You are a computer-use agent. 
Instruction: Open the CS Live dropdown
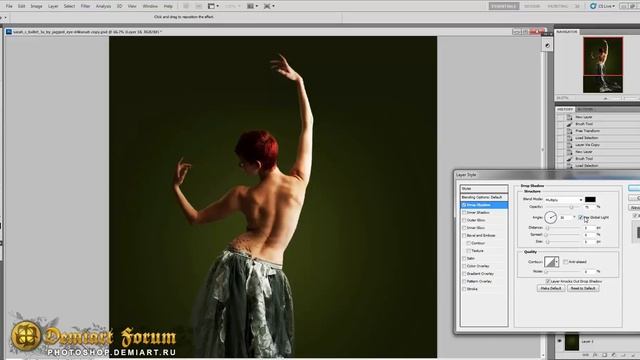coord(606,6)
